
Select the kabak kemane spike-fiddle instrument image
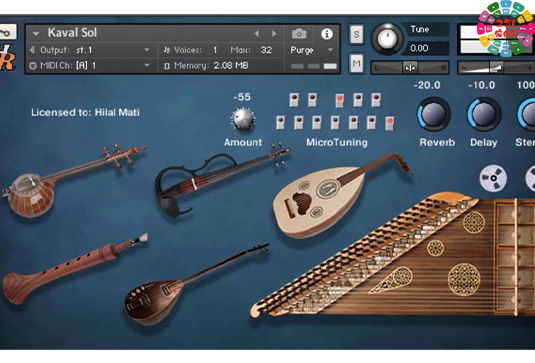pyautogui.click(x=73, y=181)
